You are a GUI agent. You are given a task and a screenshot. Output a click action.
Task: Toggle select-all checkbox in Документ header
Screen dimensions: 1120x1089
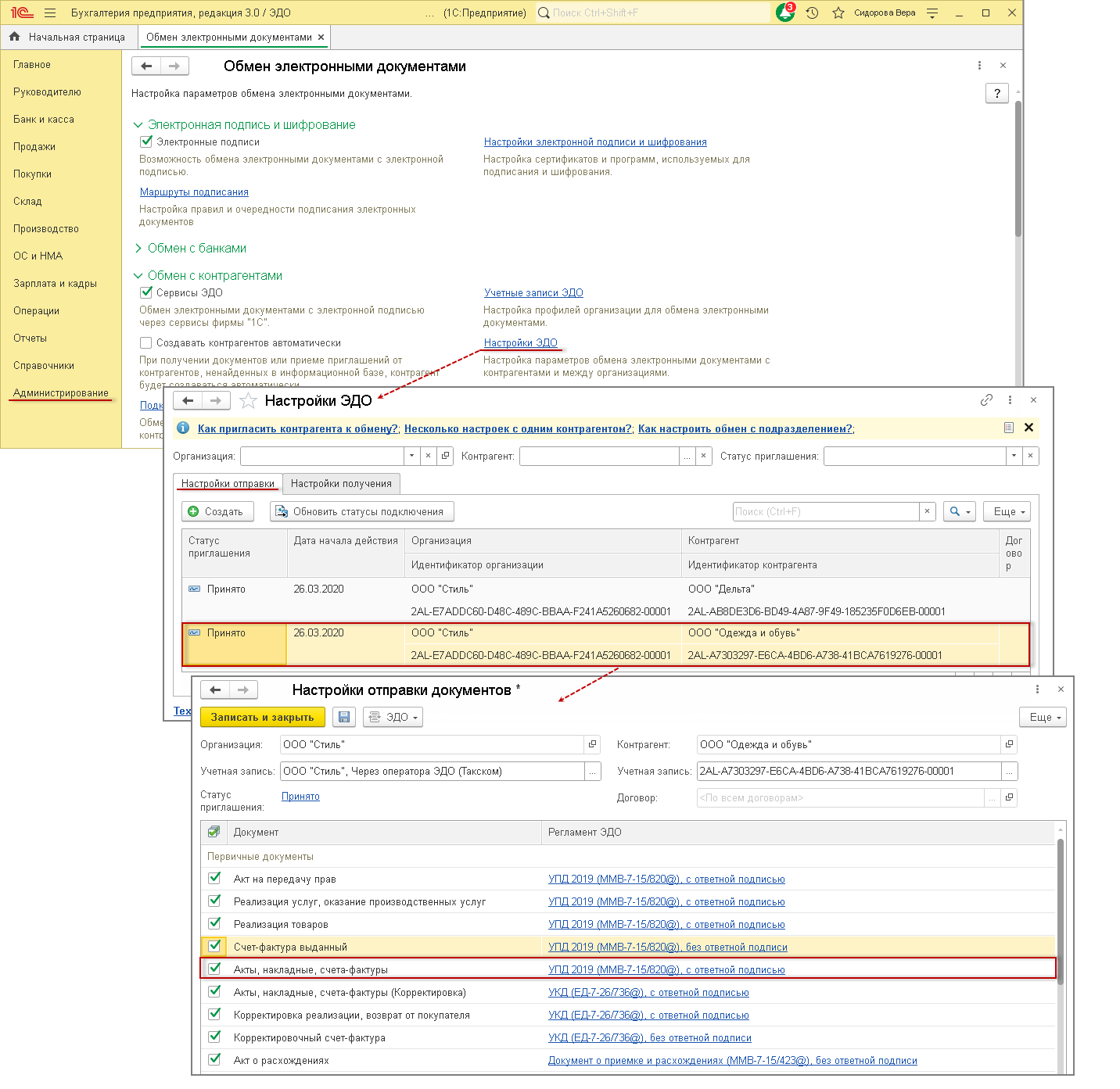click(x=214, y=832)
